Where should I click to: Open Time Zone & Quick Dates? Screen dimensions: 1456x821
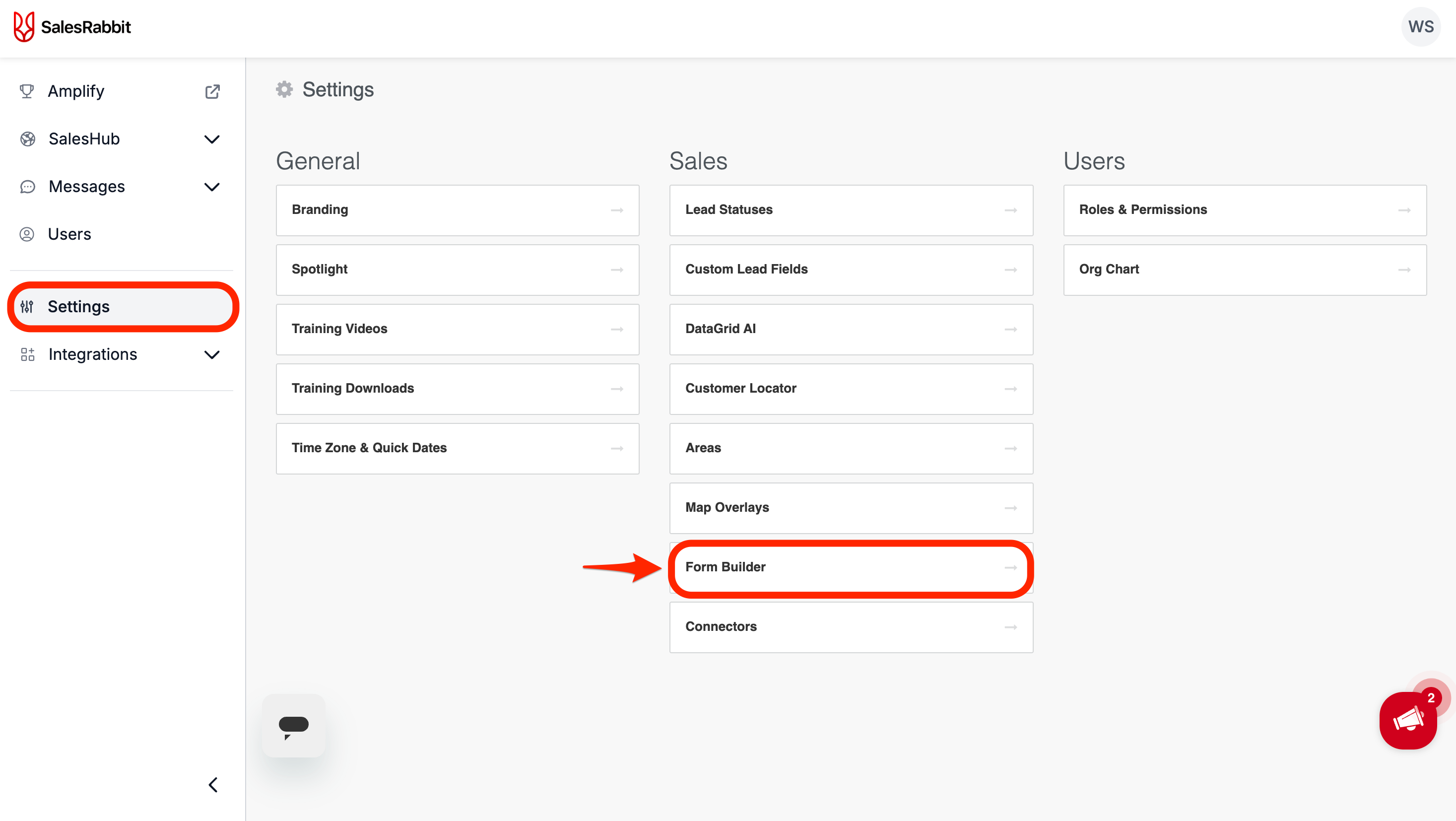point(457,448)
